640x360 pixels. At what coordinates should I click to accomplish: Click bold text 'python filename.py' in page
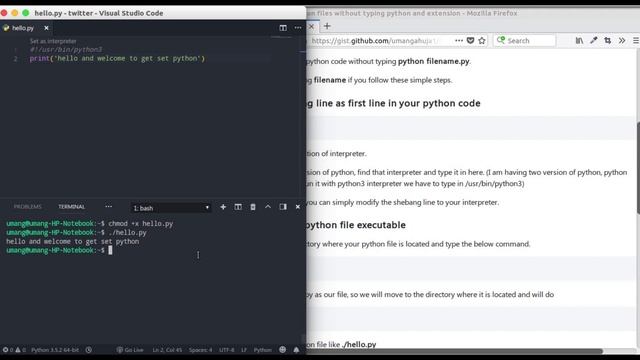433,61
